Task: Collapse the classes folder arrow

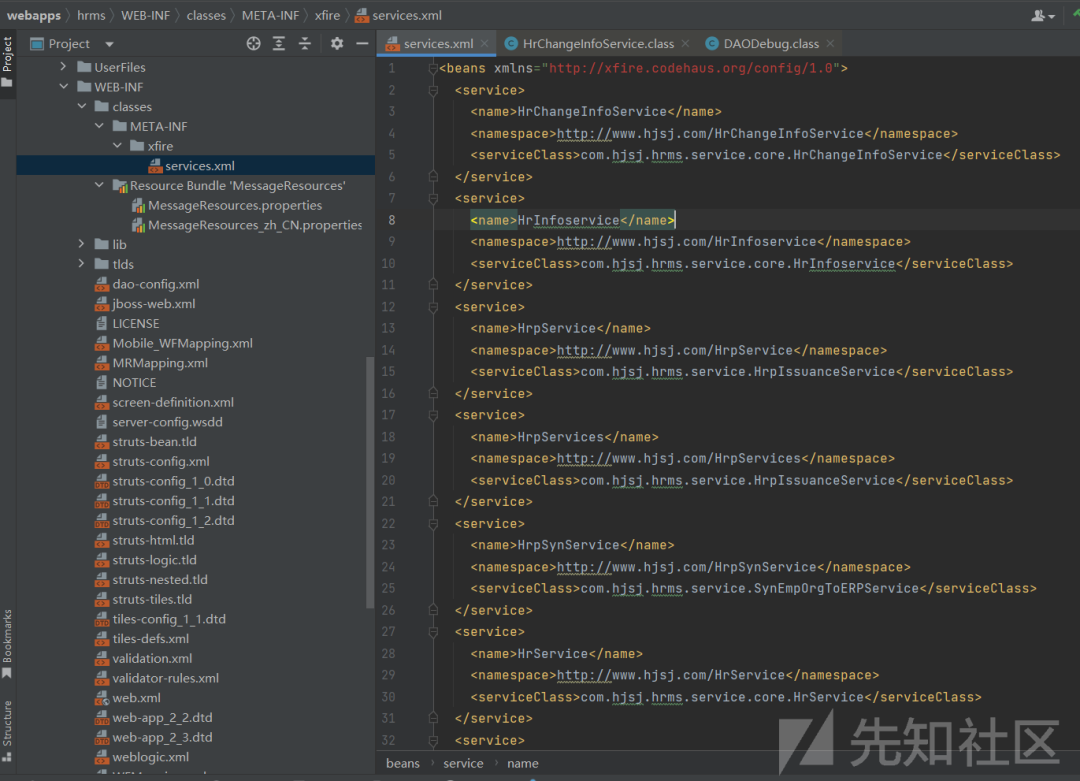Action: tap(82, 106)
